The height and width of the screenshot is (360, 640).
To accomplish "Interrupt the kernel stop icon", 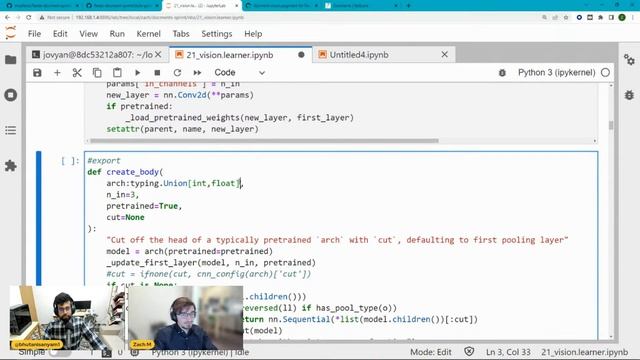I will [157, 73].
